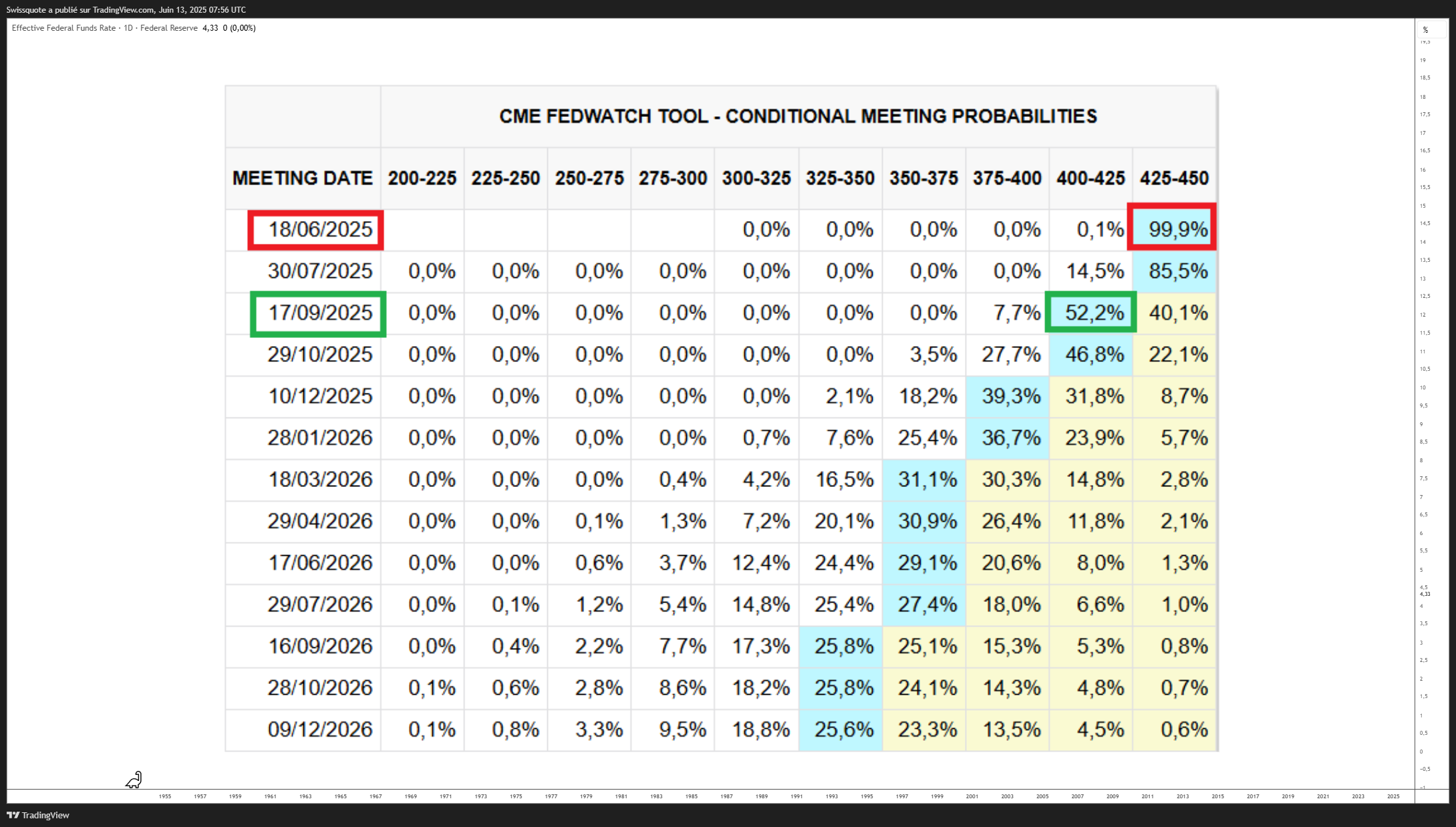Screen dimensions: 1456x827
Task: Click the 350-375 column header
Action: [923, 178]
